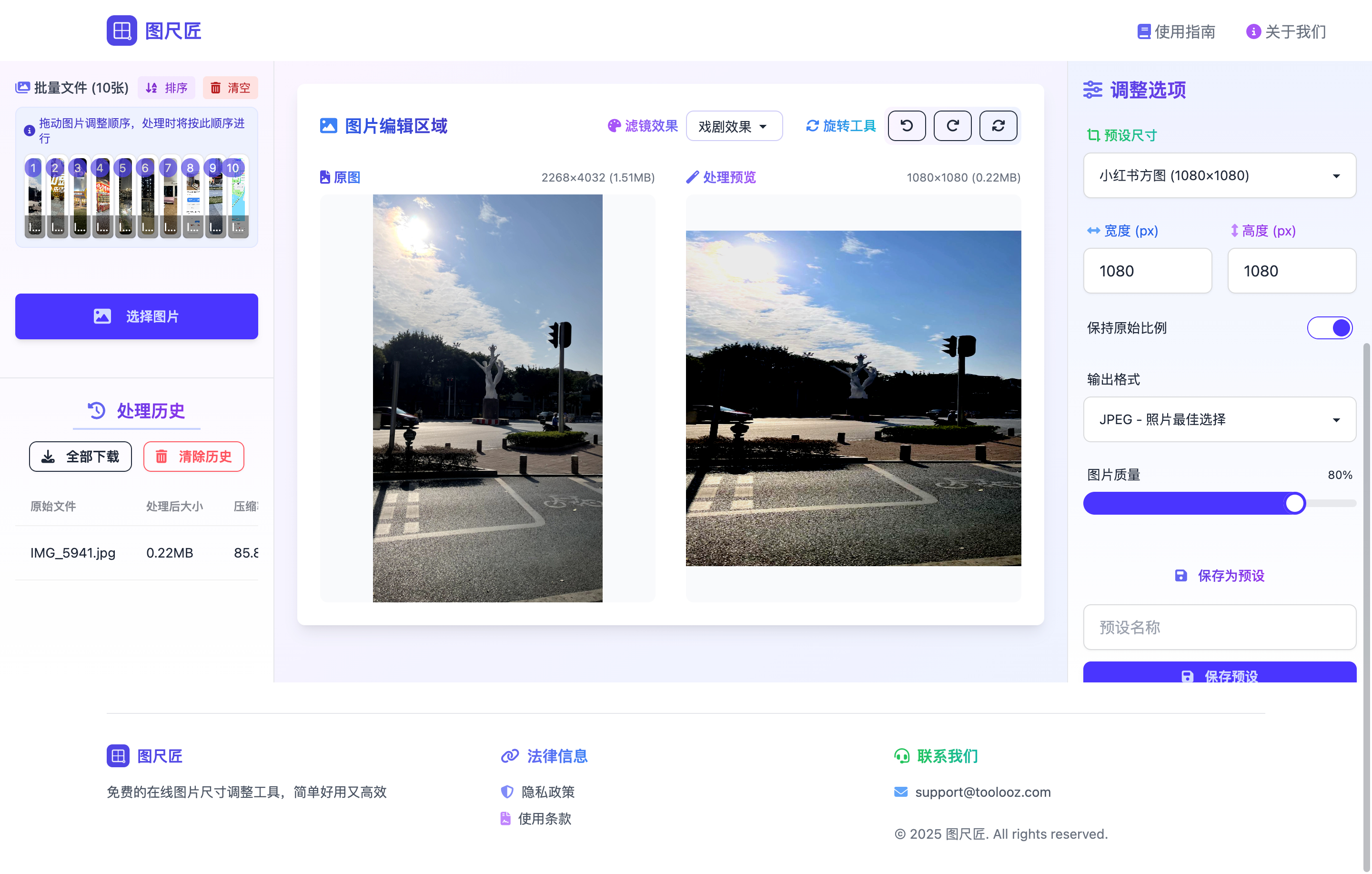
Task: Click the 全部下载 button
Action: (x=81, y=457)
